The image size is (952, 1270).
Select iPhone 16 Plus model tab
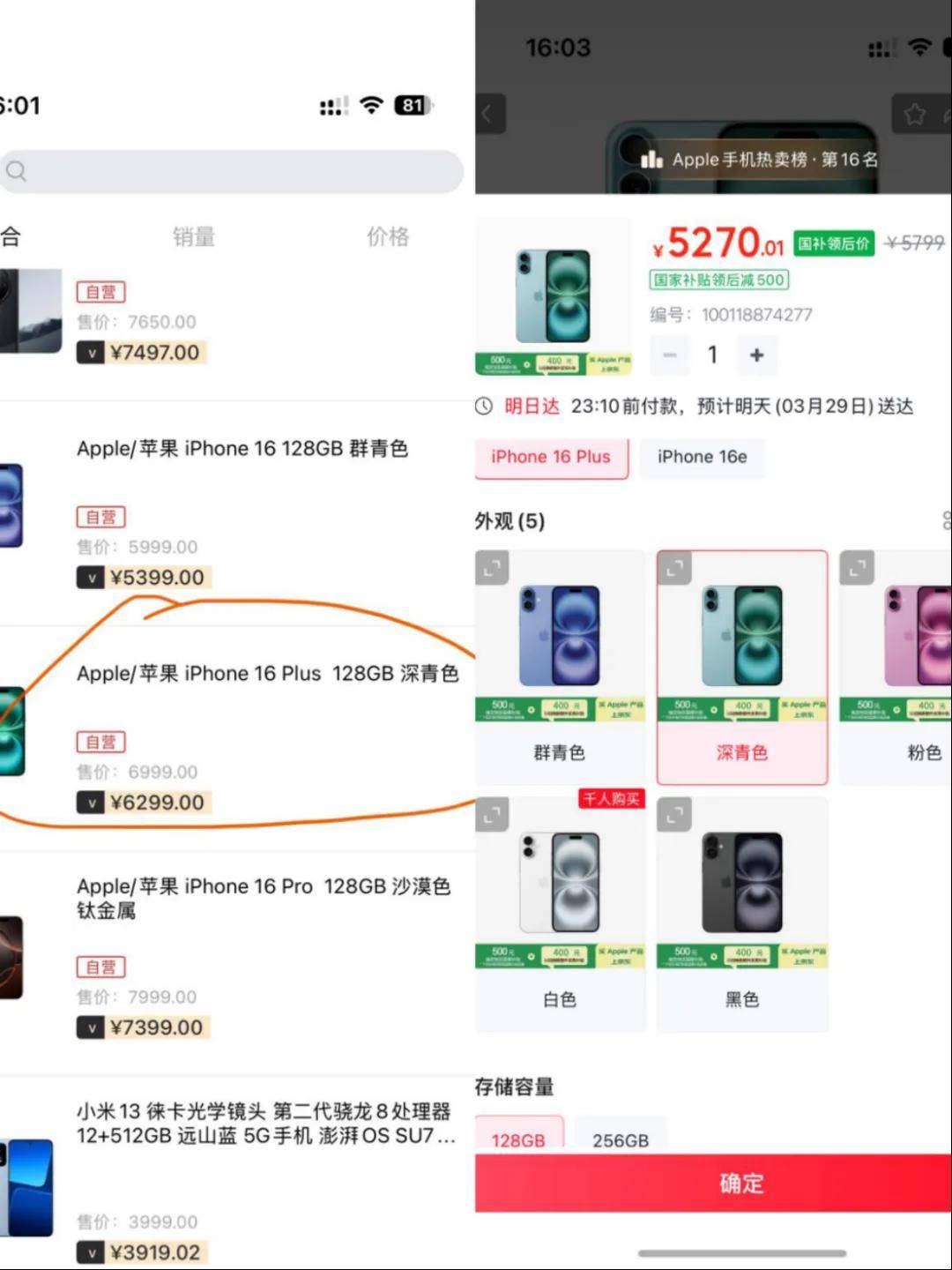tap(551, 458)
